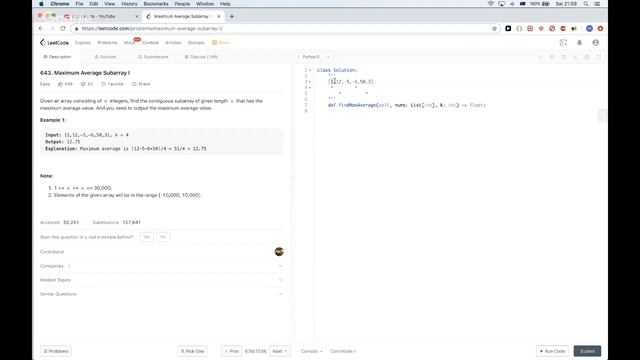Click the contributor avatar
This screenshot has height=360, width=640.
tap(279, 251)
